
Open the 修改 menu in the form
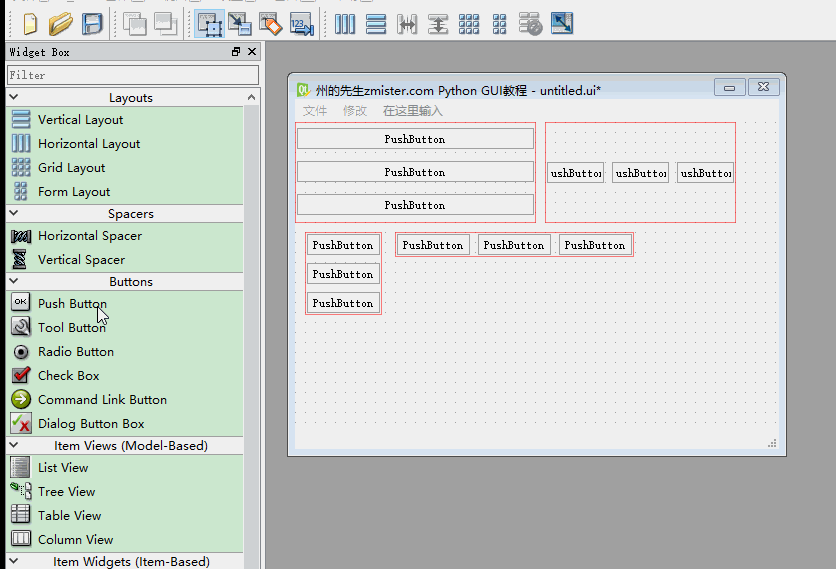click(355, 111)
